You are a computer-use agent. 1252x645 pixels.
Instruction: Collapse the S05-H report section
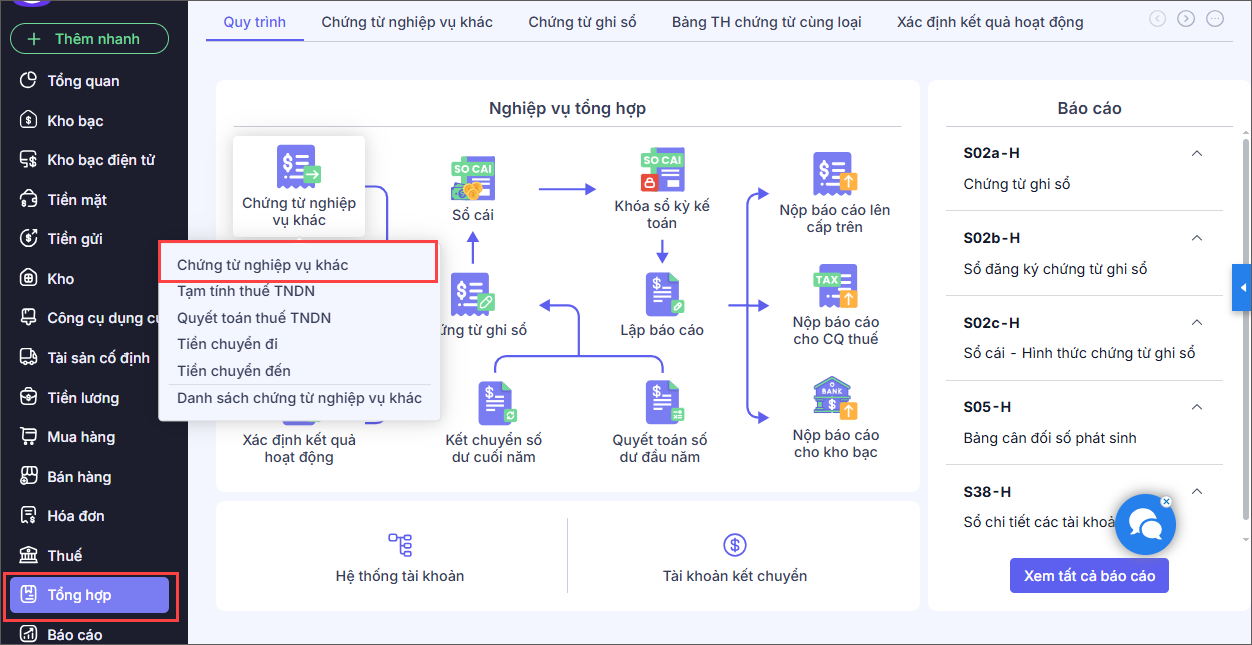[1196, 407]
